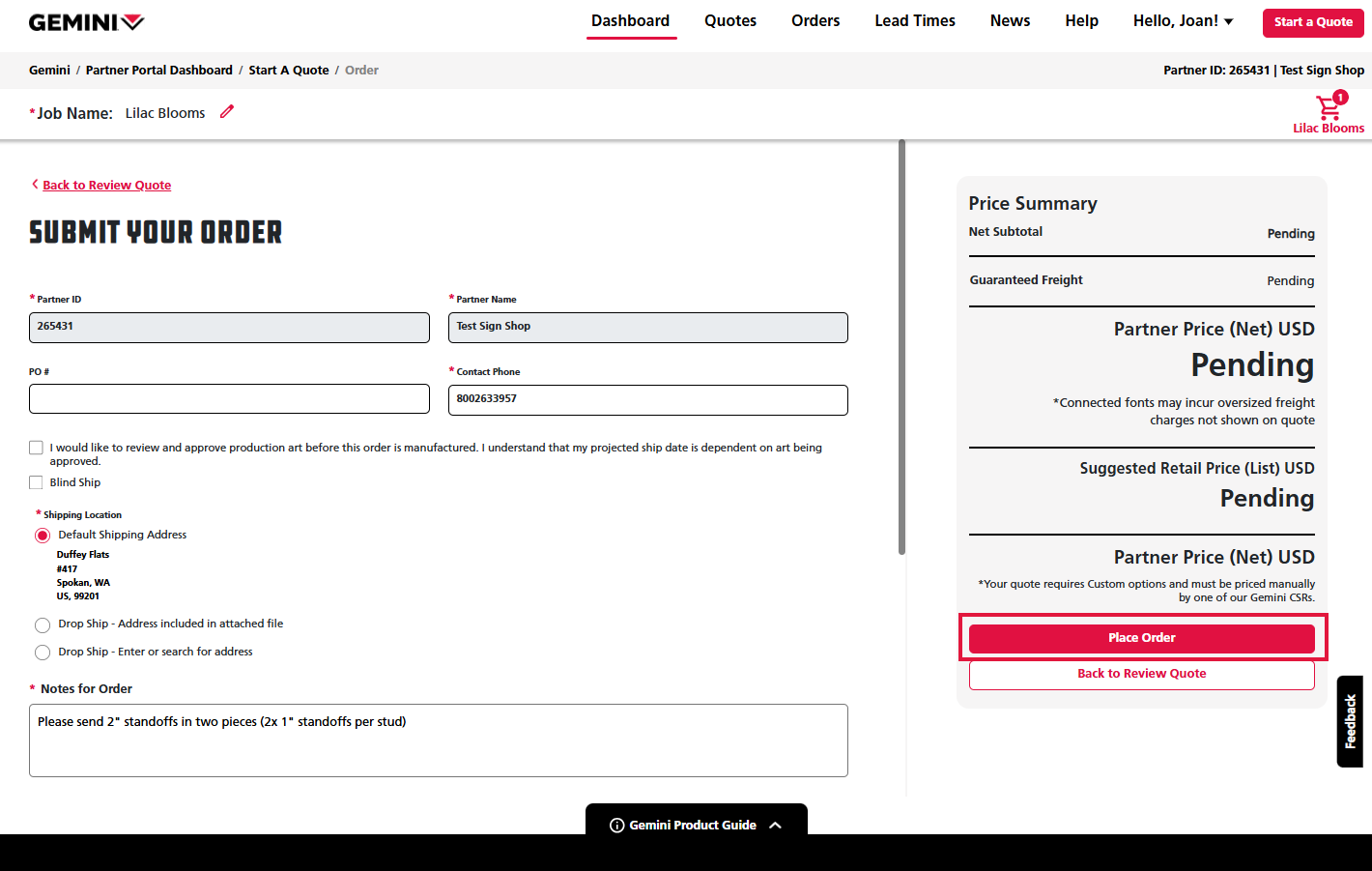Click the Place Order button
Screen dimensions: 1372x871
(1141, 638)
